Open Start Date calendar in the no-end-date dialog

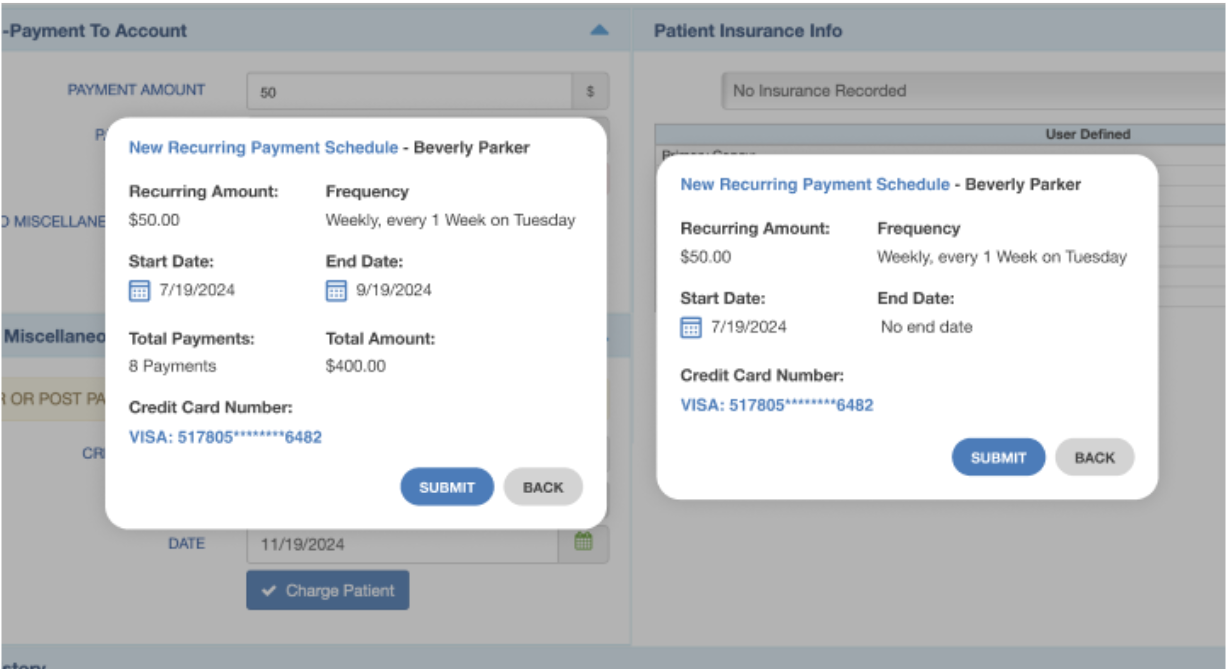(x=691, y=327)
